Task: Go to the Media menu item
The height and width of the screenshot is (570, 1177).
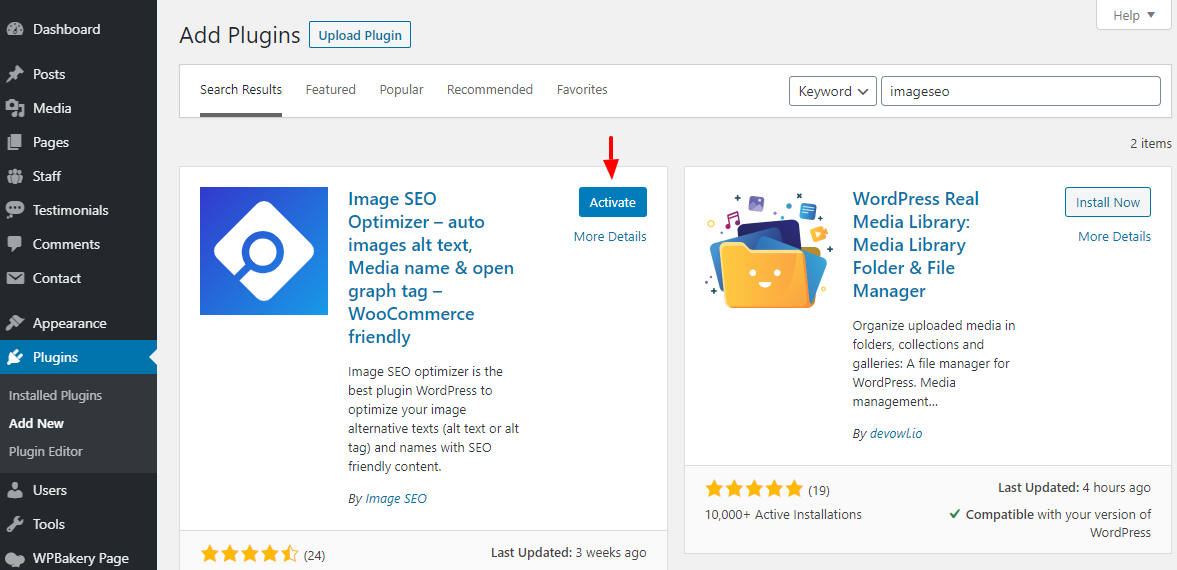Action: coord(52,108)
